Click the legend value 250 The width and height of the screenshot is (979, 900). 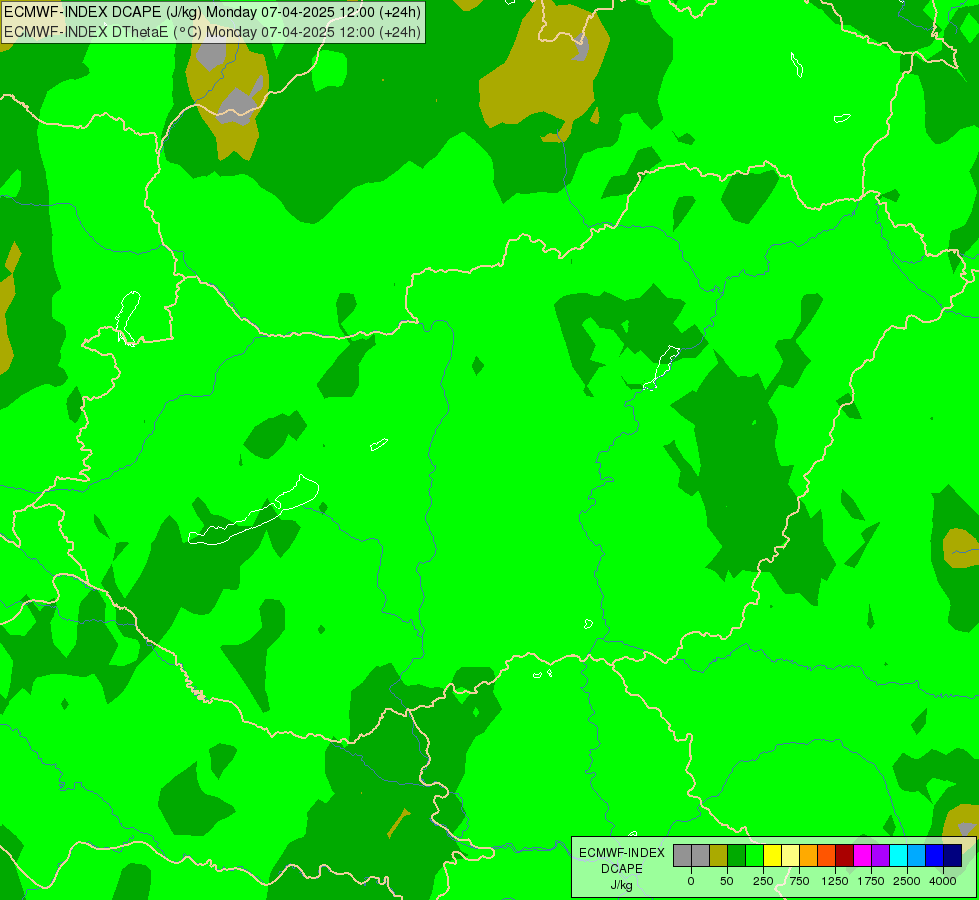click(763, 881)
